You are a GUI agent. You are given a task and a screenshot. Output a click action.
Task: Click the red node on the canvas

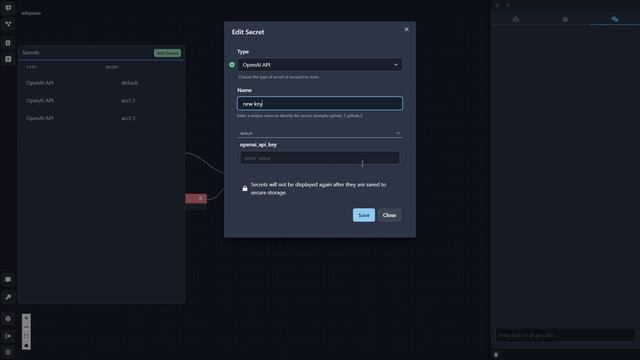[x=196, y=198]
